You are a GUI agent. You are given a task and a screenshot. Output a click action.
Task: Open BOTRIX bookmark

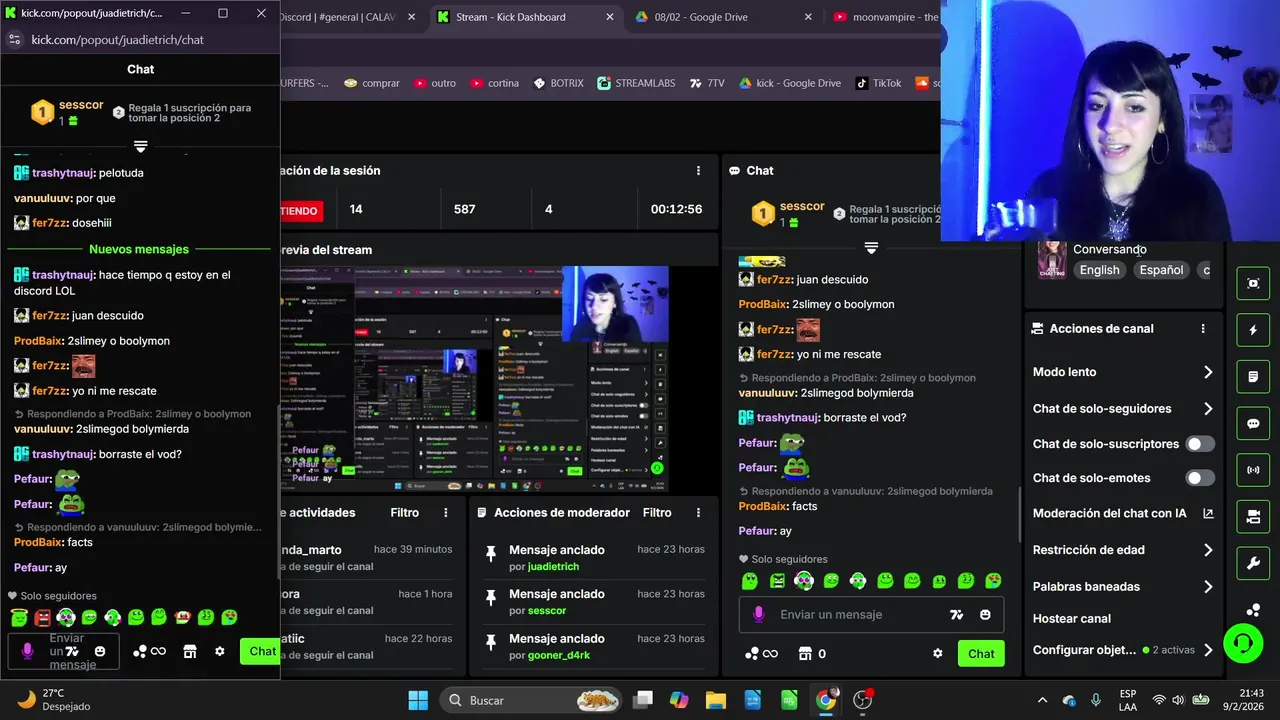point(559,83)
